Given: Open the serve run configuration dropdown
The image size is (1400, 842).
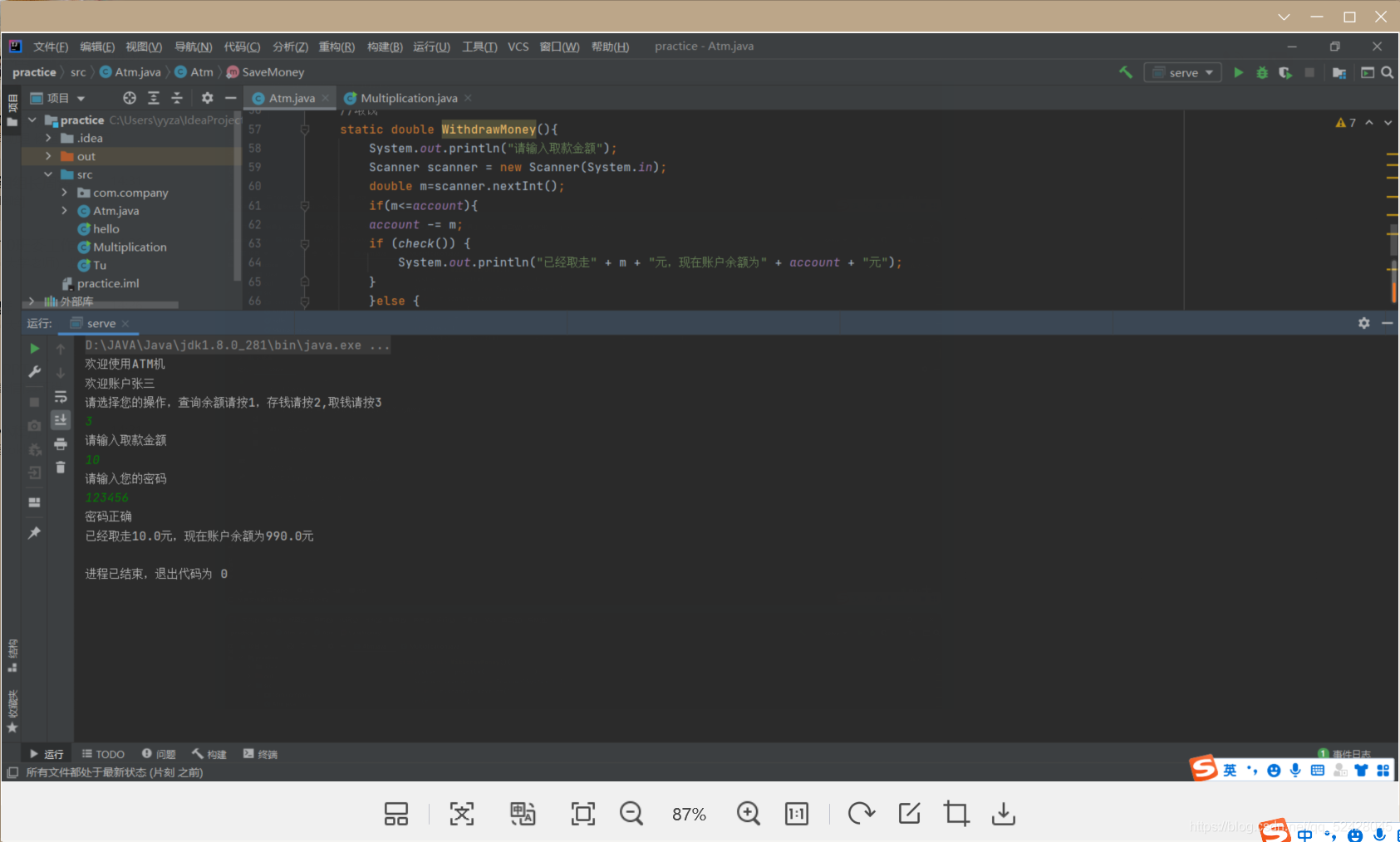Looking at the screenshot, I should (1183, 72).
